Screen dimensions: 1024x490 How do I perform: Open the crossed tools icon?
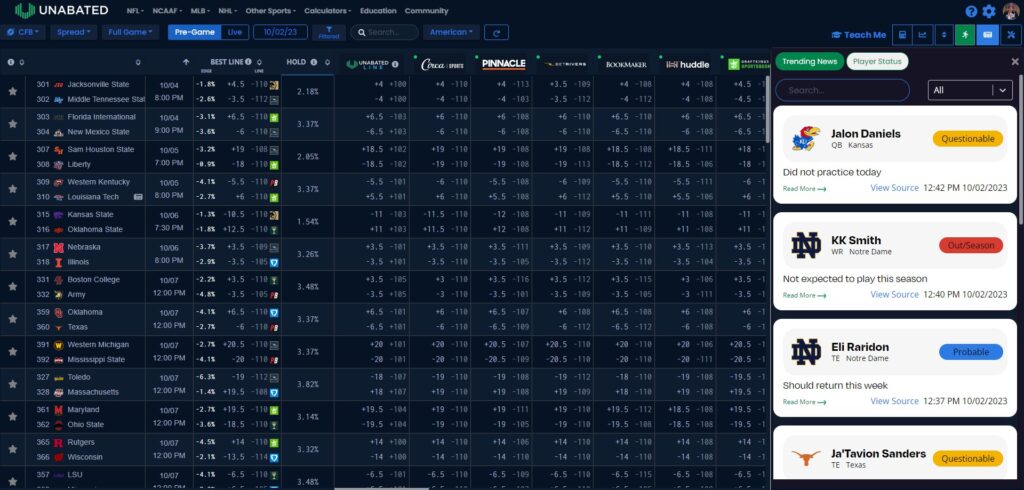click(1010, 35)
